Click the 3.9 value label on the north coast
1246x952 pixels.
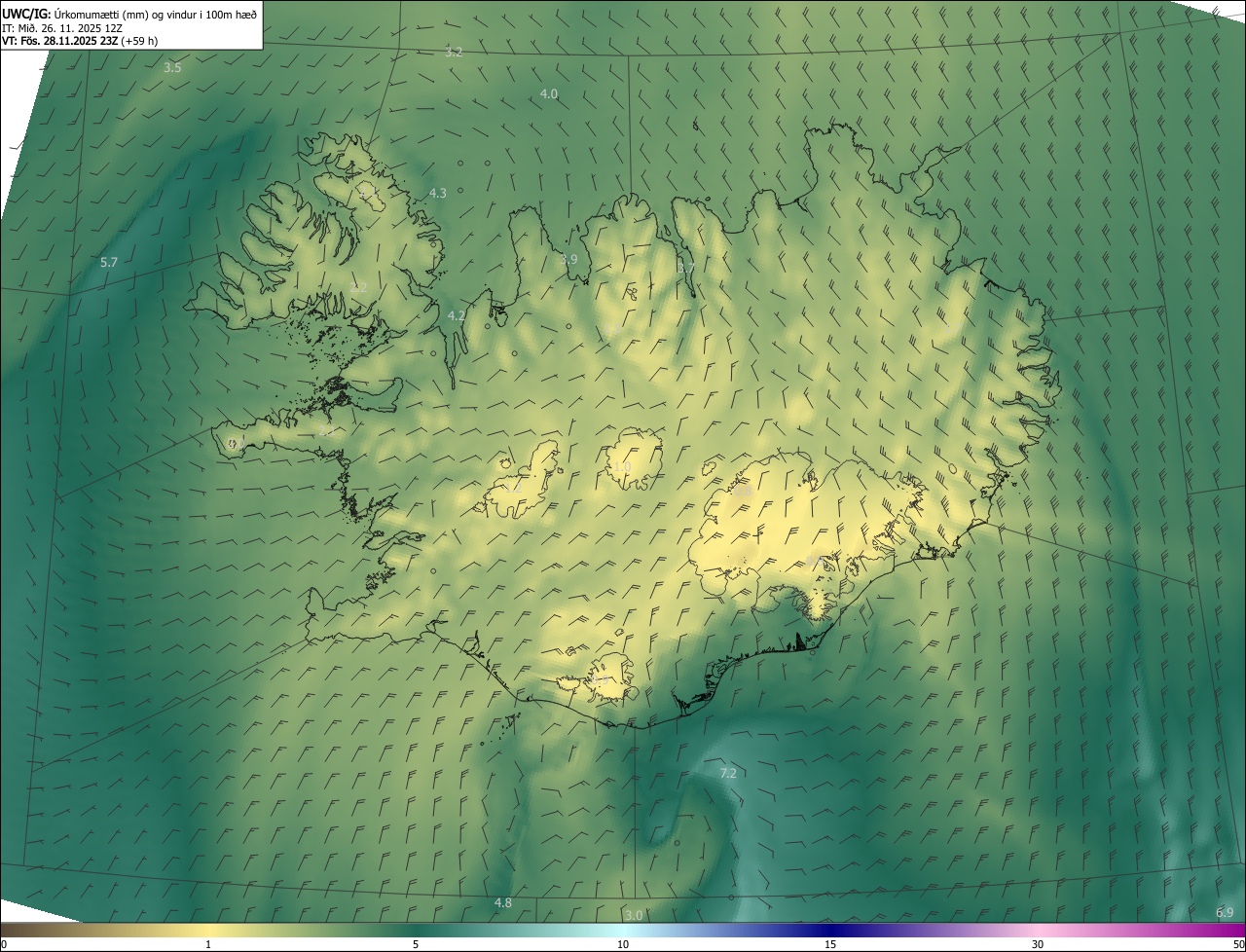coord(569,259)
